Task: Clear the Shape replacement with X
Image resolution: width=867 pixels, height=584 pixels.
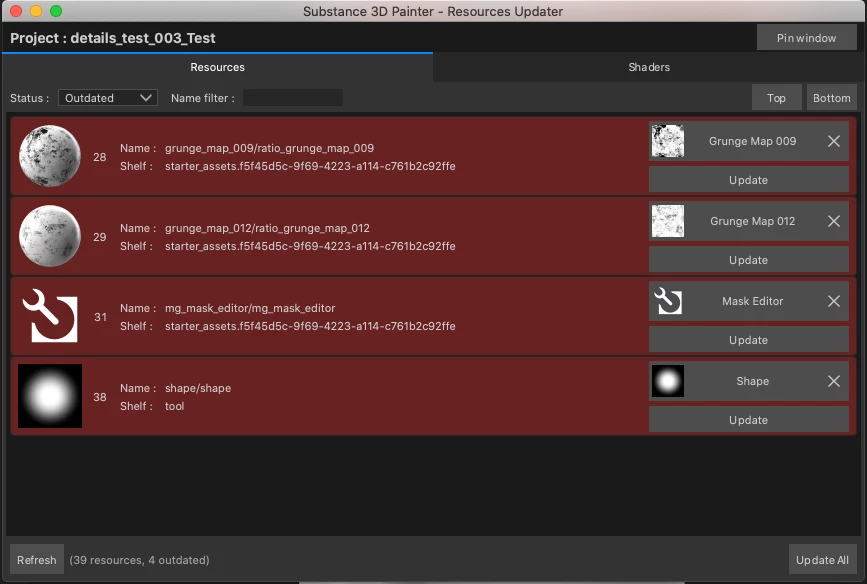Action: [x=834, y=381]
